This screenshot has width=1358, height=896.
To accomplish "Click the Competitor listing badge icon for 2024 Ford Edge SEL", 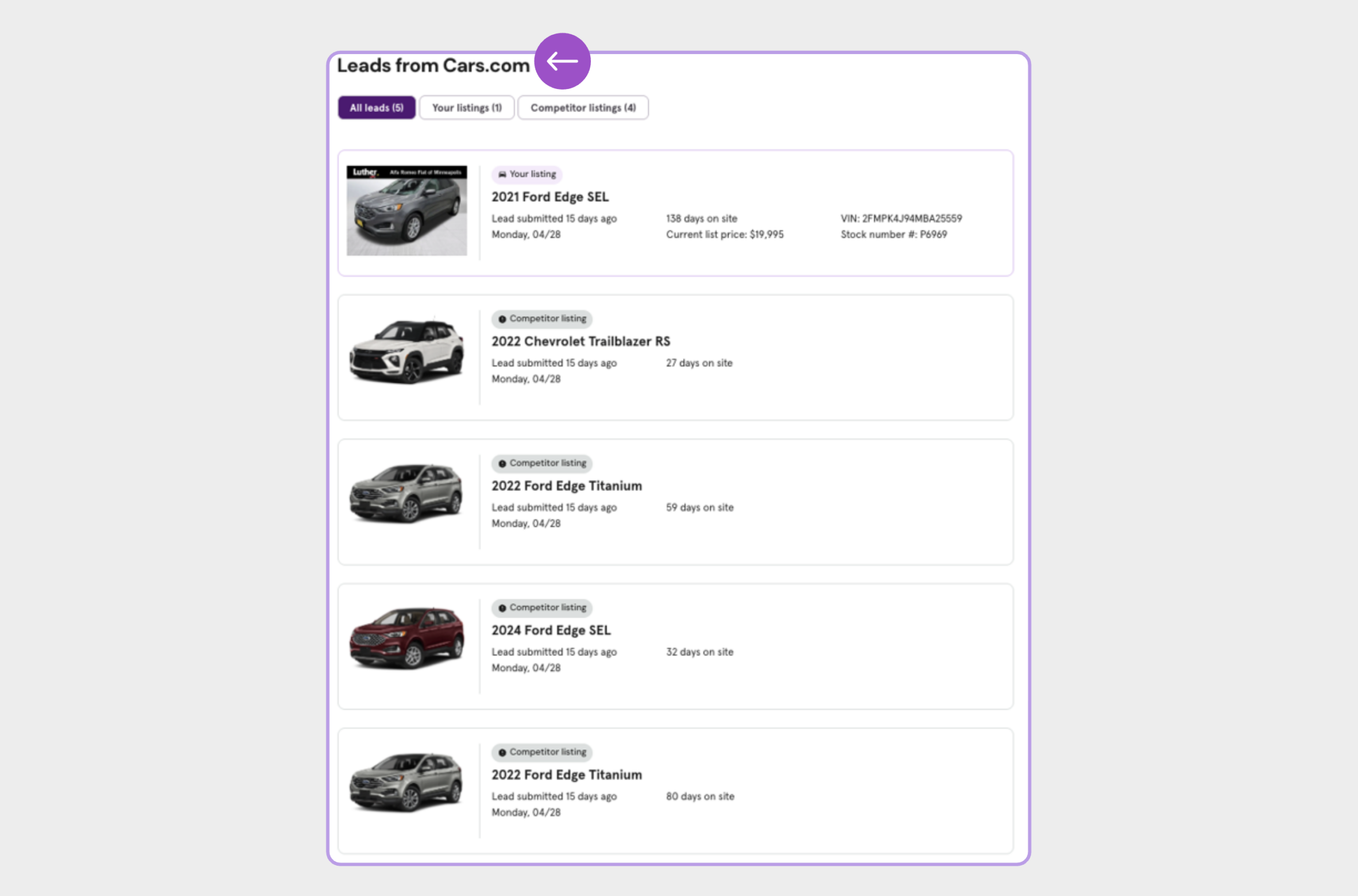I will click(x=502, y=608).
